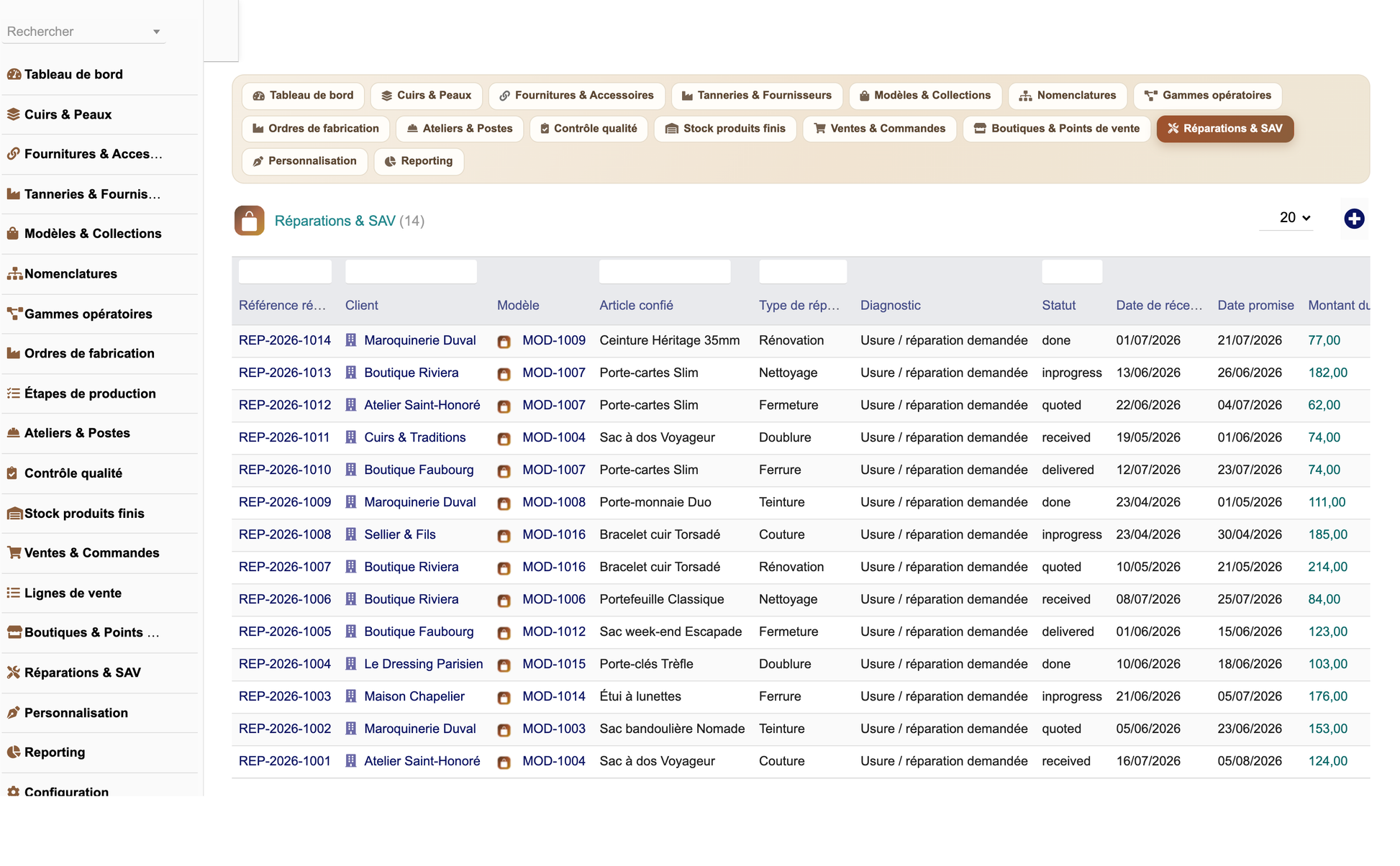The height and width of the screenshot is (866, 1400).
Task: Click the Étapes de production list icon
Action: 14,393
